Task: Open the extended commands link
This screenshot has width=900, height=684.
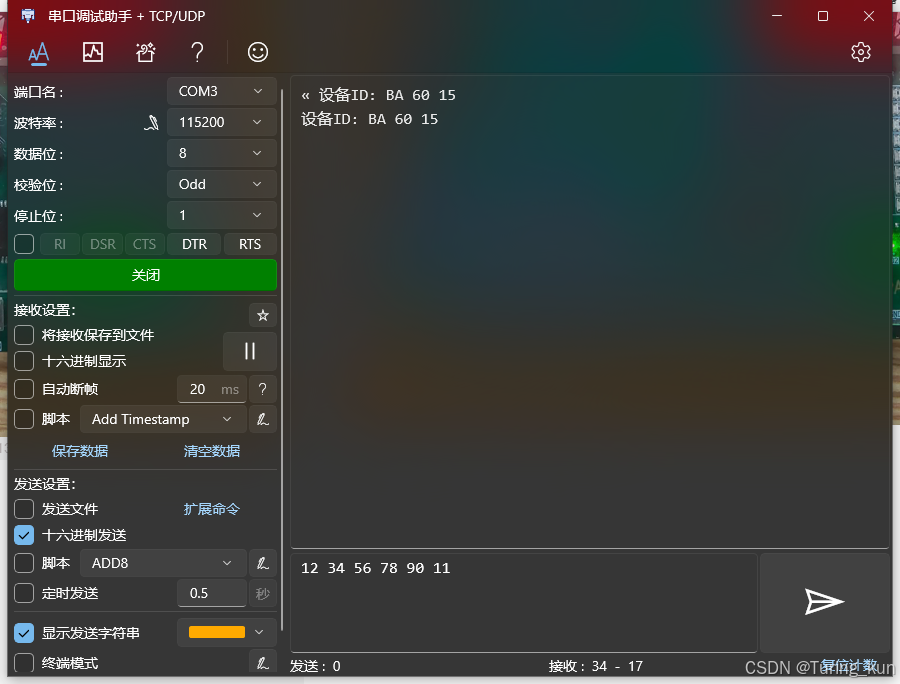Action: [212, 509]
